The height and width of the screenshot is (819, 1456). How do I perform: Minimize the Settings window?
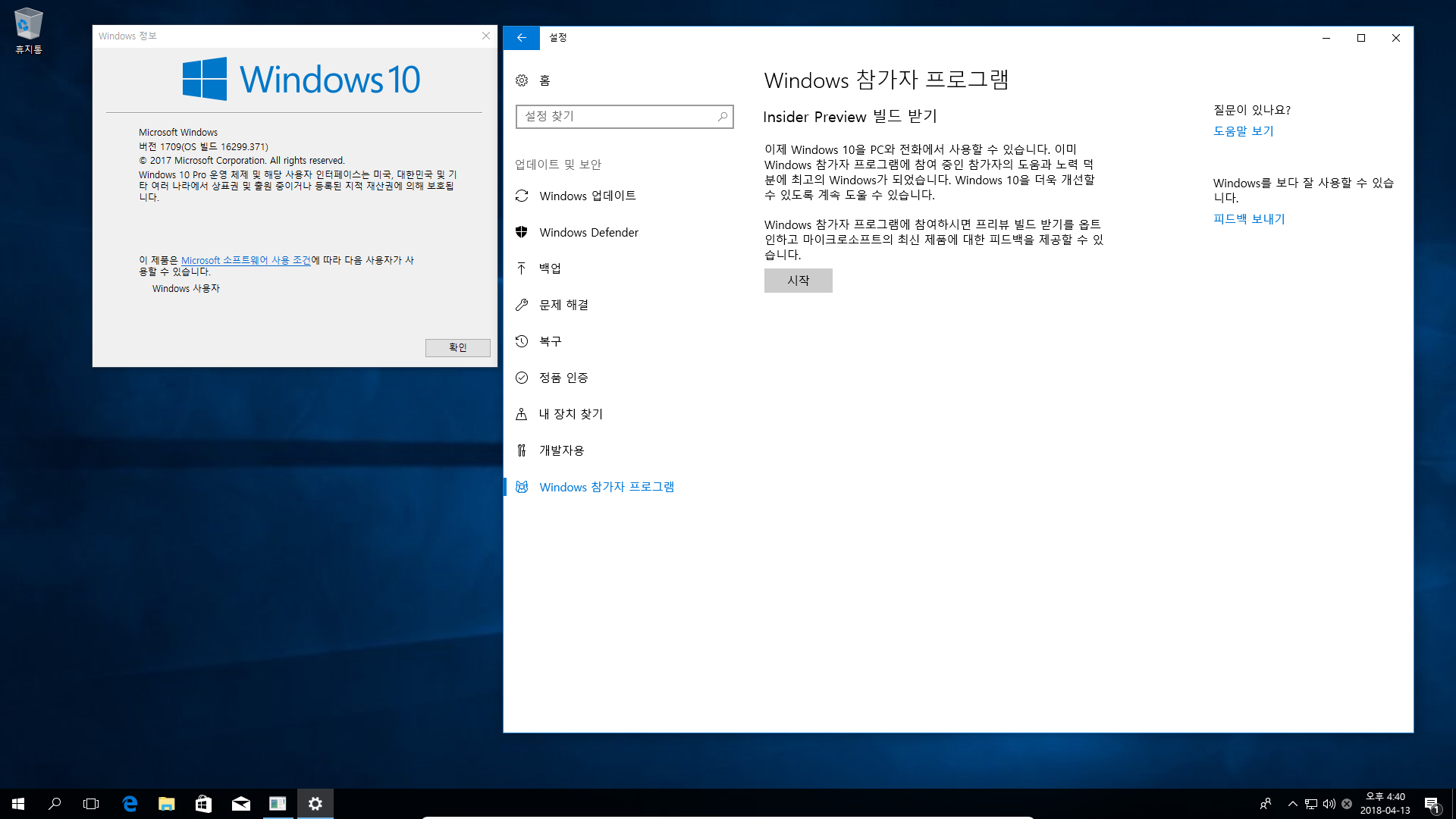click(x=1326, y=38)
